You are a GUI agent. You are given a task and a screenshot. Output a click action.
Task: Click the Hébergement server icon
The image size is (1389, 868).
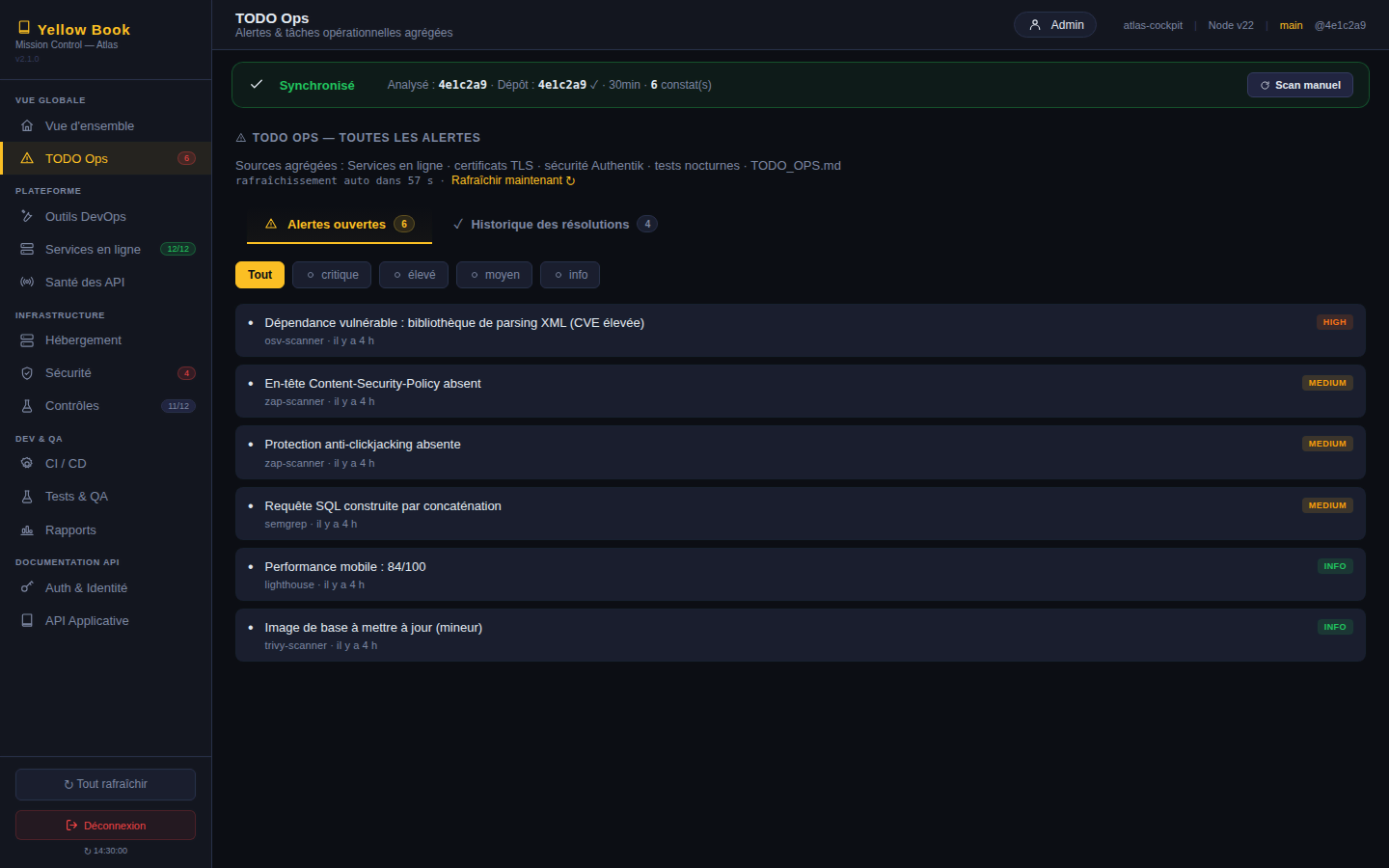(27, 340)
